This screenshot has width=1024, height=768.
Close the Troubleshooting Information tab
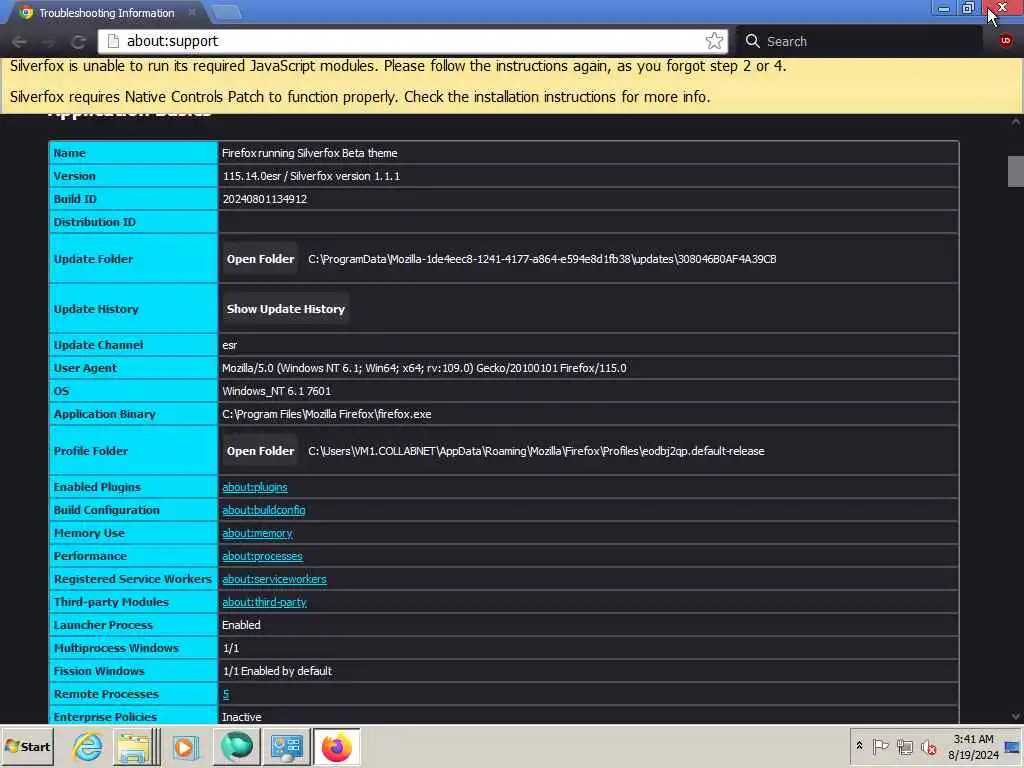pyautogui.click(x=192, y=12)
